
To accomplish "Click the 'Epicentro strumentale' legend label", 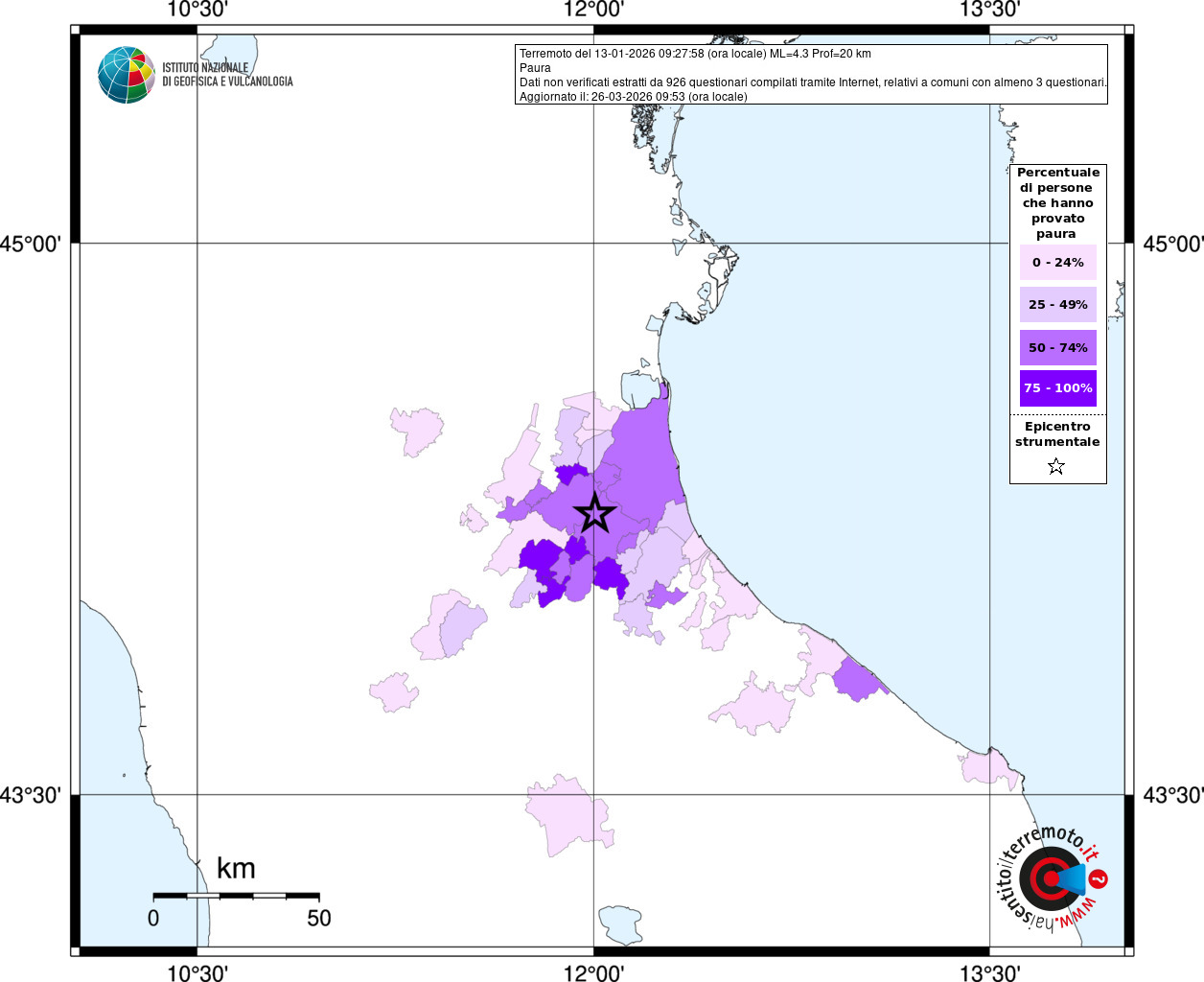I will click(x=1057, y=434).
